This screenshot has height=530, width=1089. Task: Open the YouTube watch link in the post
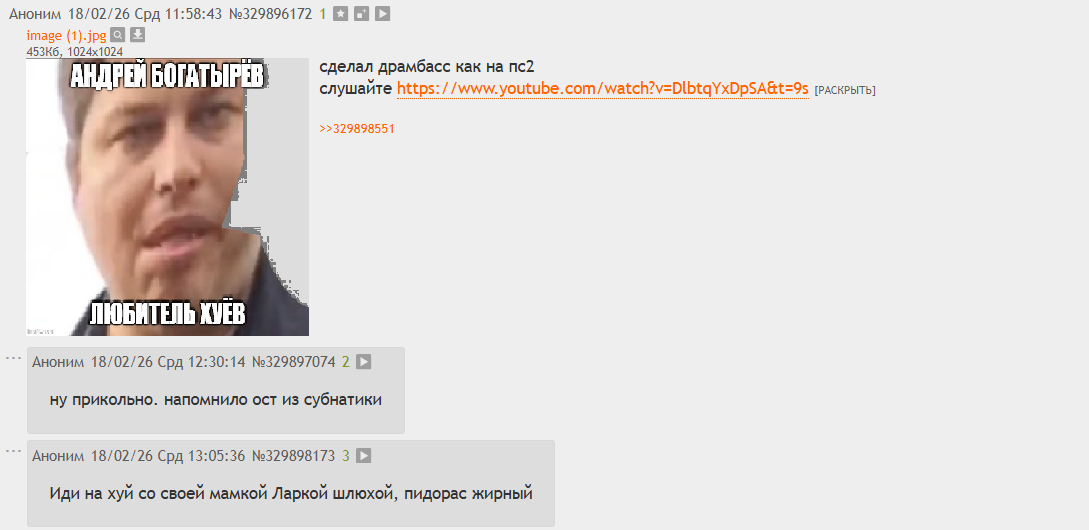coord(603,88)
